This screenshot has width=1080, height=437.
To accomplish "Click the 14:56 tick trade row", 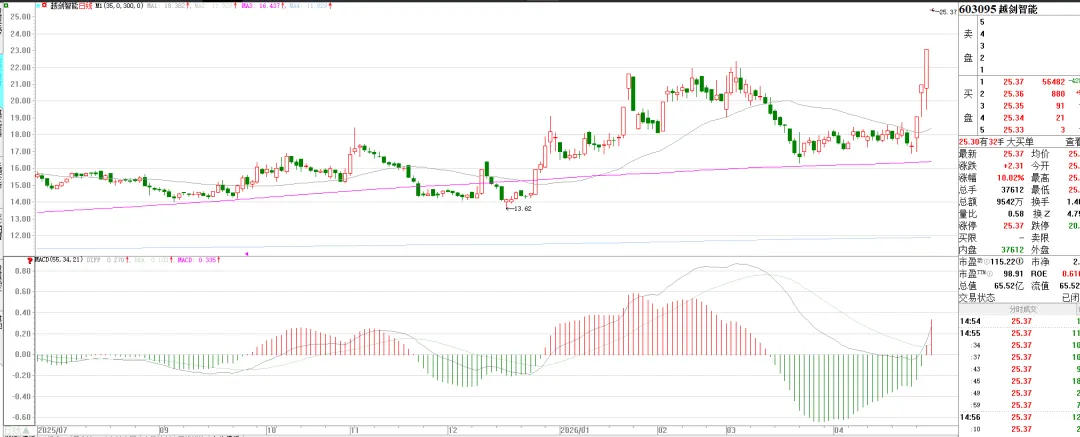I will [1019, 417].
